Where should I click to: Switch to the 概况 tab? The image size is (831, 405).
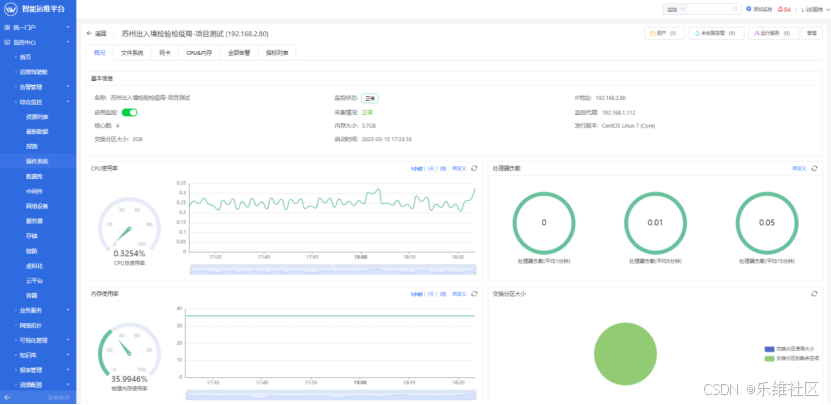[100, 52]
